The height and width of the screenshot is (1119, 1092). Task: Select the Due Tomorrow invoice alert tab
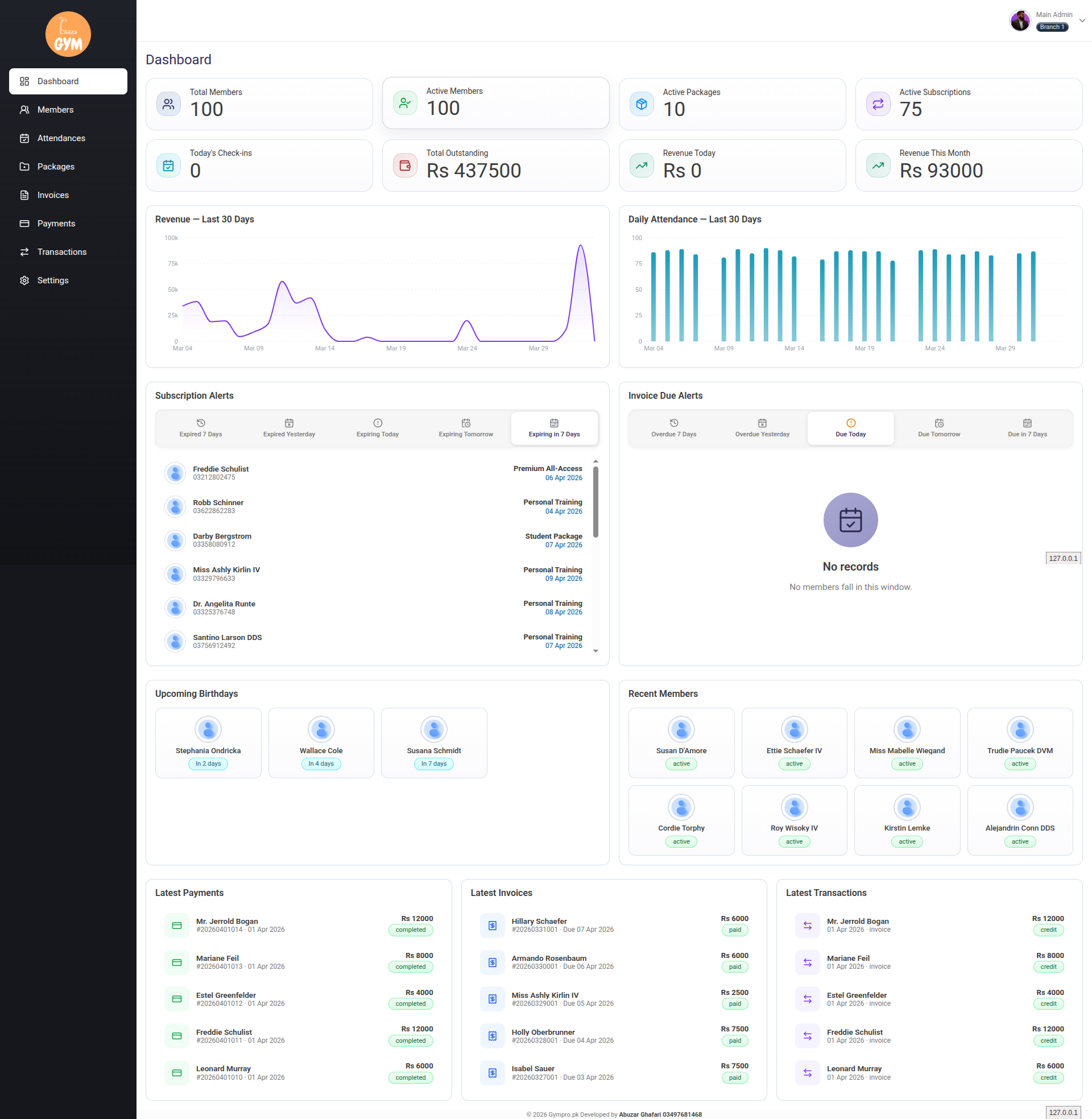point(939,428)
